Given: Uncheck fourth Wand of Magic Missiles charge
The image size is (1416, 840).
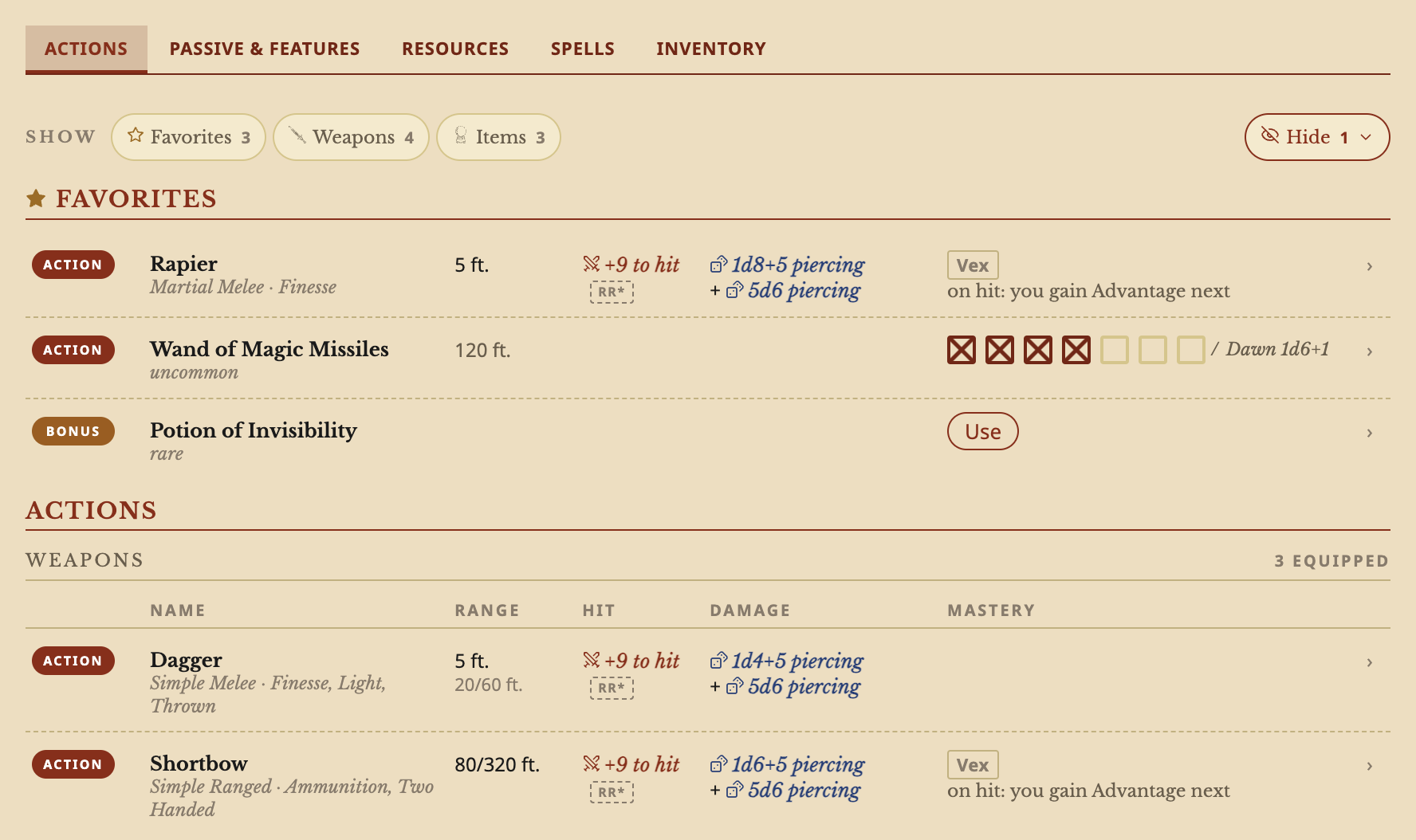Looking at the screenshot, I should pyautogui.click(x=1076, y=350).
